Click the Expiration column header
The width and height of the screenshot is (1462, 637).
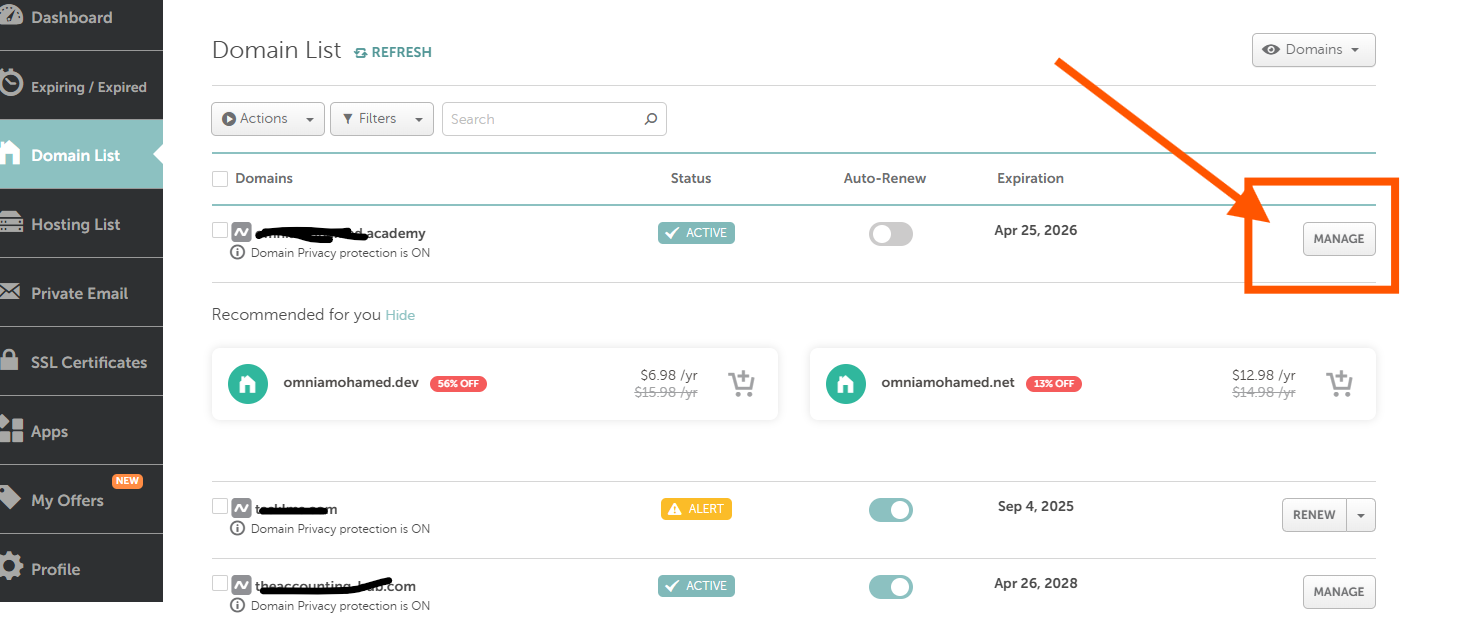tap(1030, 179)
